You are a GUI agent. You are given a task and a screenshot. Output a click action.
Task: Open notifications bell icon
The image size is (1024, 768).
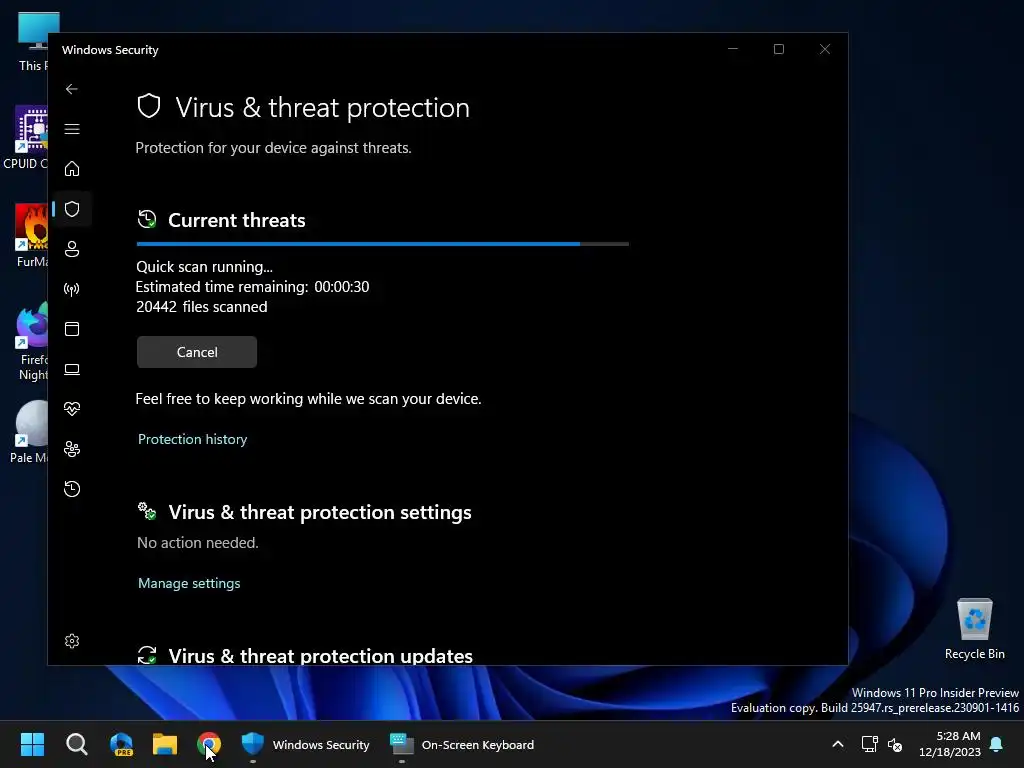pyautogui.click(x=997, y=744)
